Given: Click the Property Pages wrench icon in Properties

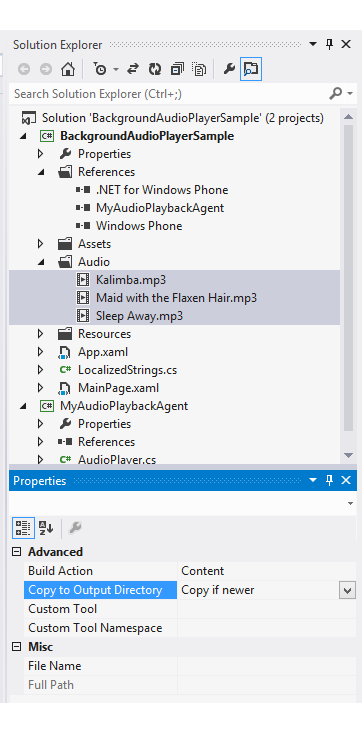Looking at the screenshot, I should (75, 528).
